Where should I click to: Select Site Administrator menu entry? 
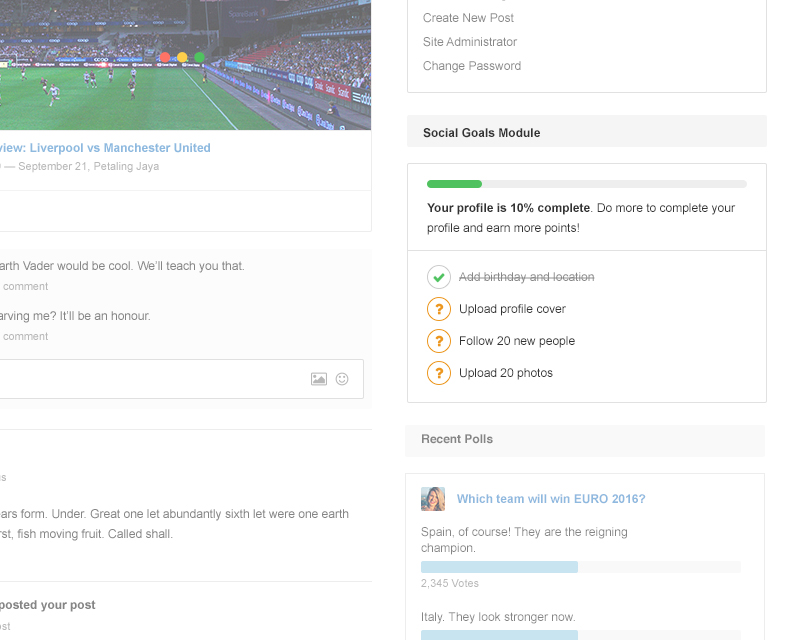470,42
